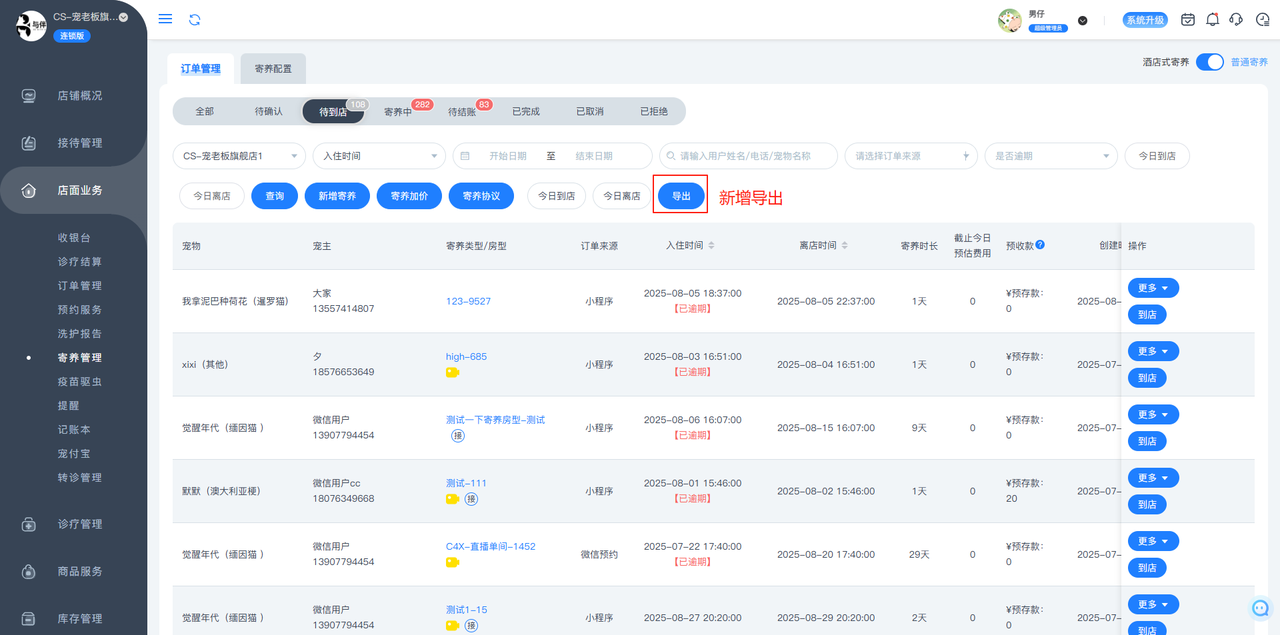The height and width of the screenshot is (635, 1280).
Task: Open the user account dropdown arrow
Action: [1083, 20]
